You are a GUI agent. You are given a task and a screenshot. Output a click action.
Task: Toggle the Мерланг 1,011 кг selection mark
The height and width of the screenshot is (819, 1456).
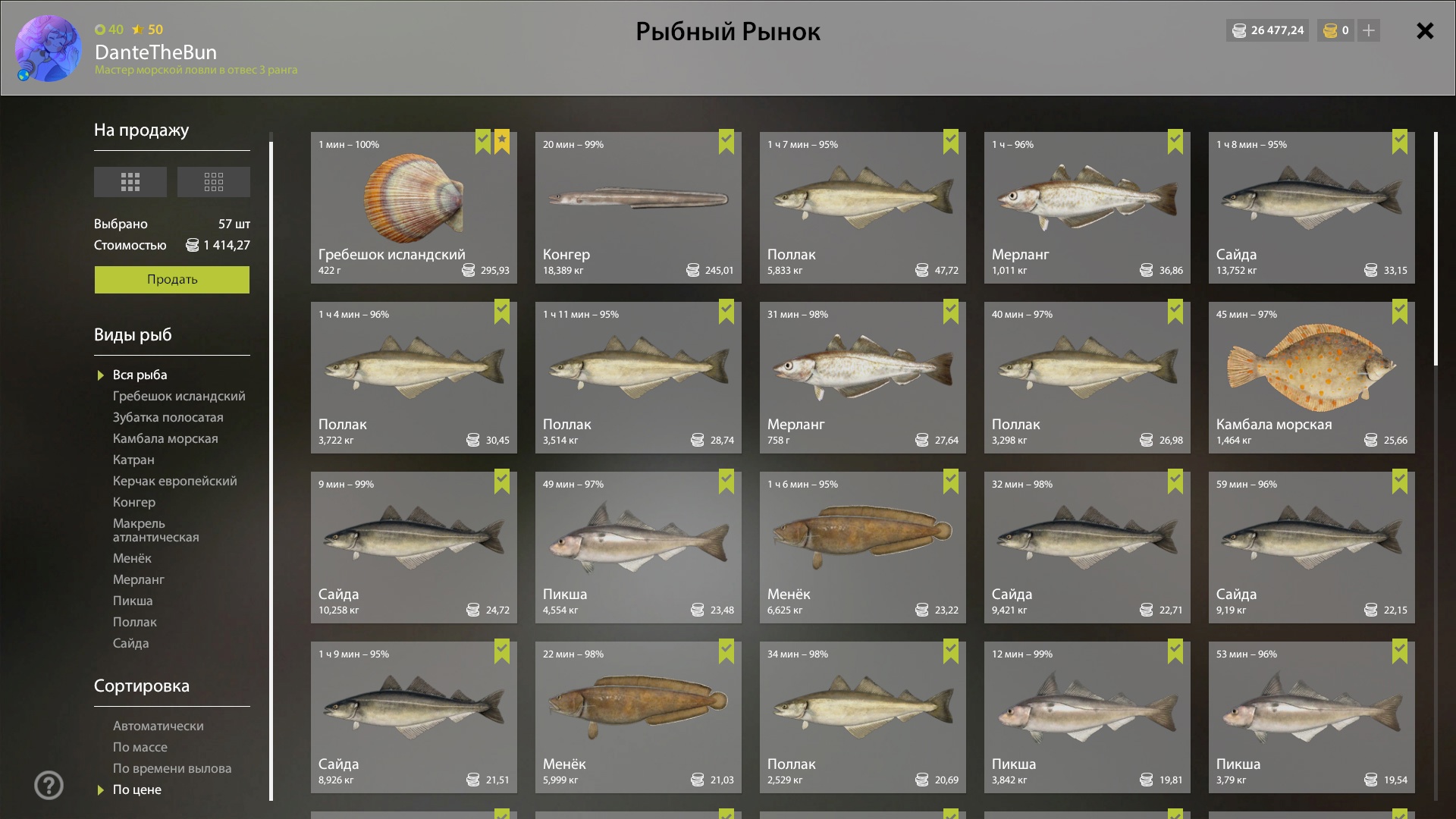pos(1175,142)
